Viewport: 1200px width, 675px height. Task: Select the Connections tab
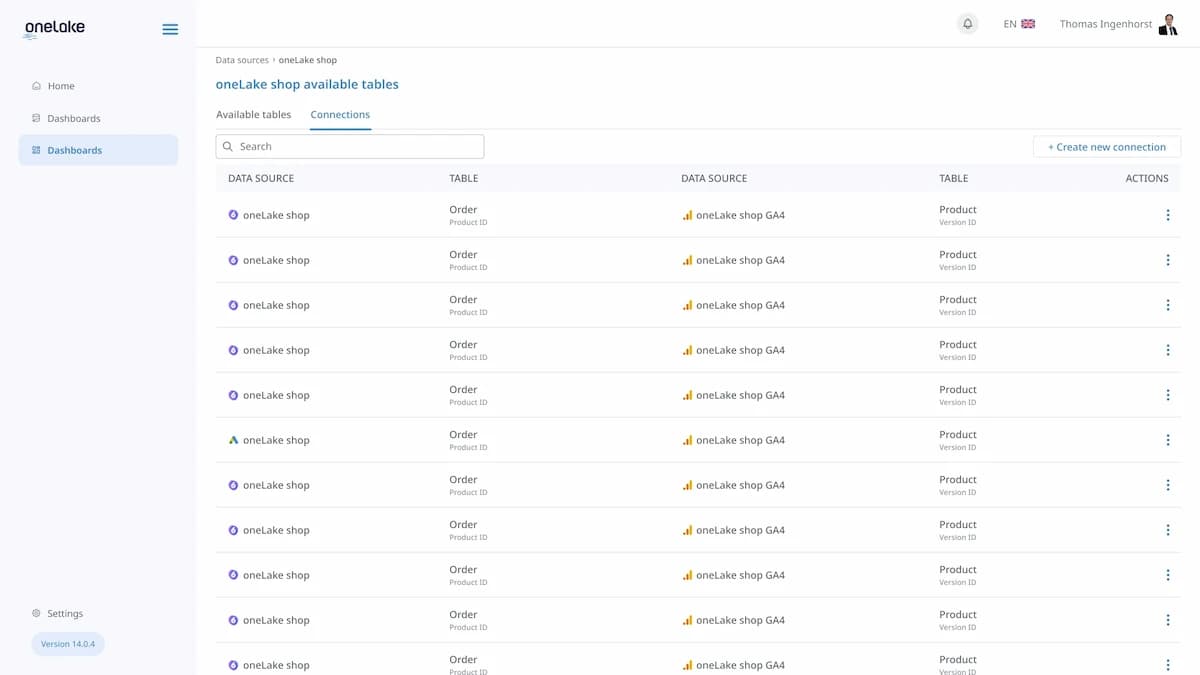(340, 114)
